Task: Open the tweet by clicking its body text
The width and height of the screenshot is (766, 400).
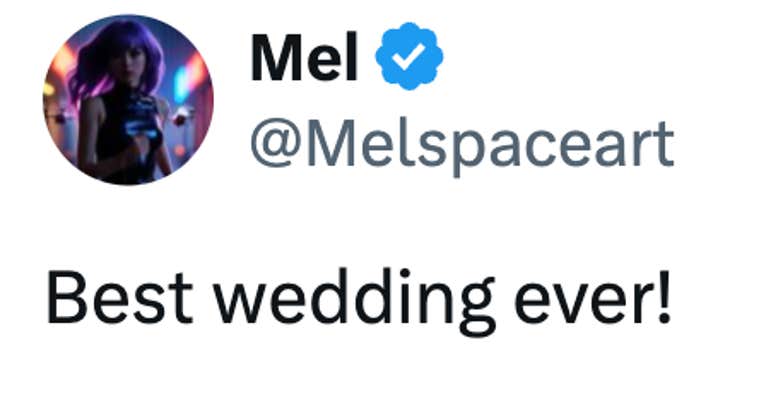Action: (x=358, y=299)
